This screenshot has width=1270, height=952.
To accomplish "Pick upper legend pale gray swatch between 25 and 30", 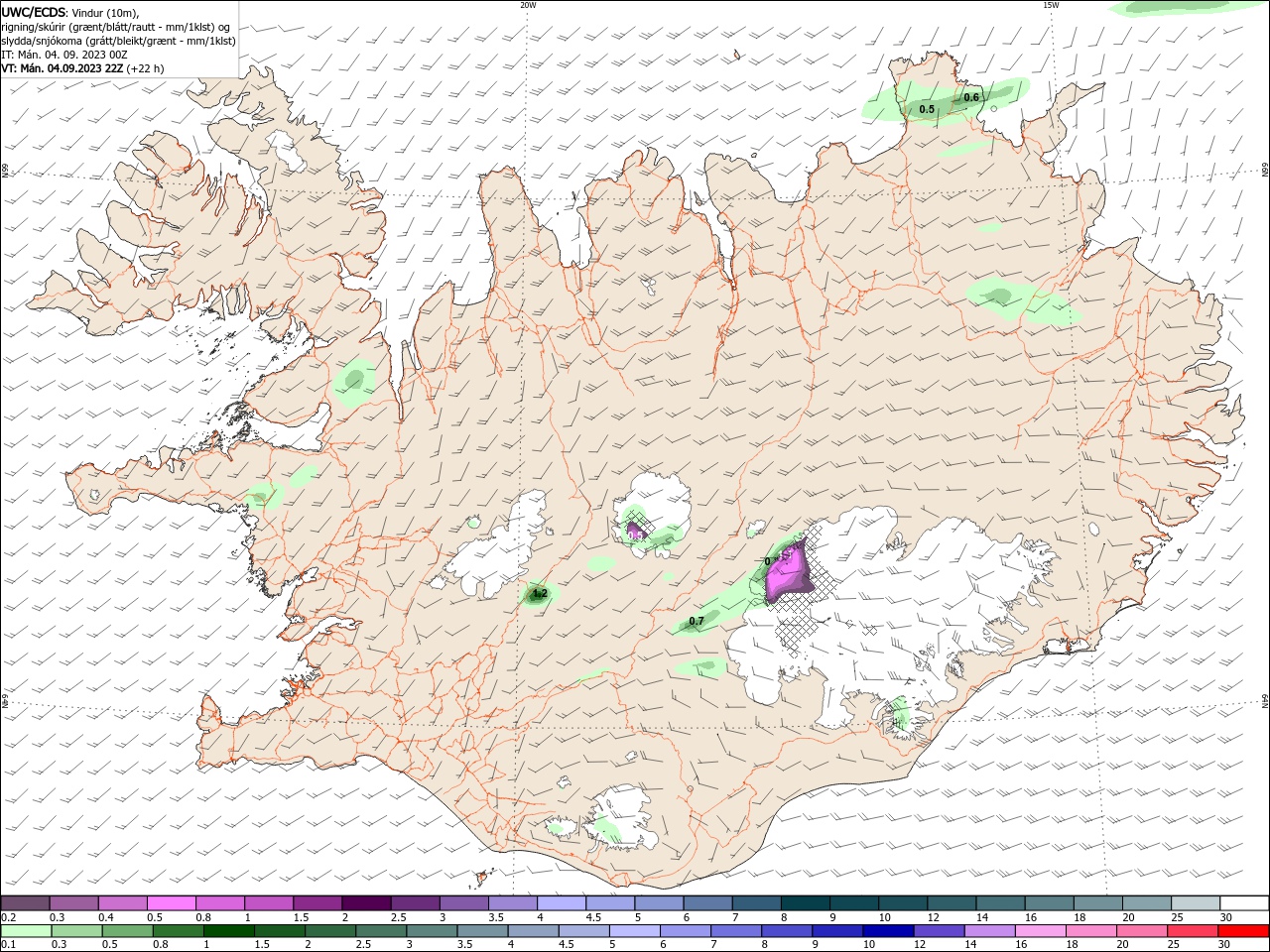I will tap(1195, 903).
